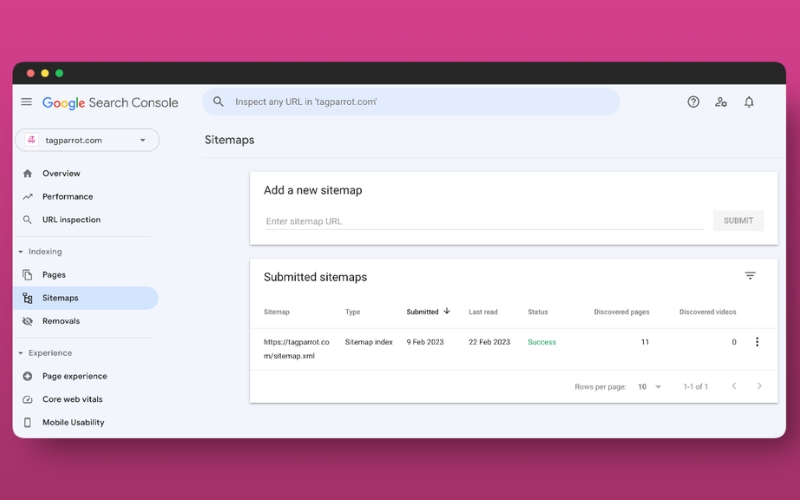Click the 1-1 of 1 pagination text
This screenshot has width=800, height=500.
tap(695, 387)
